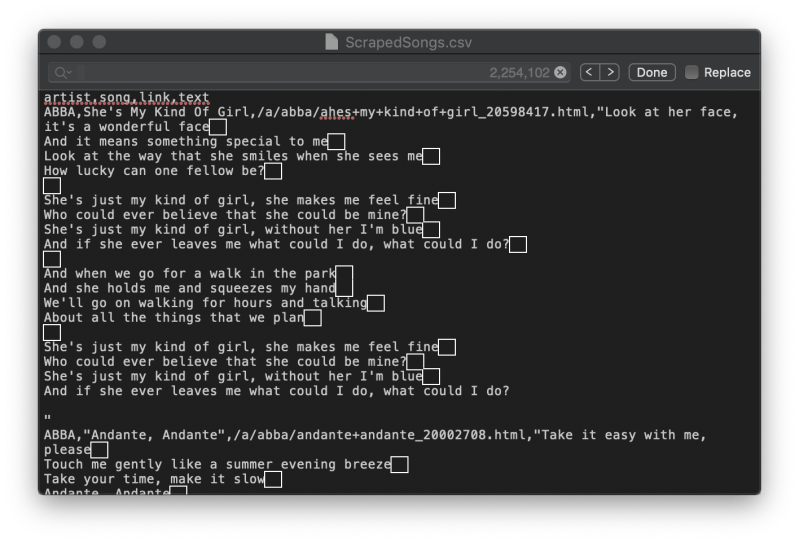Click the line 'Take your time, make it slow'
The image size is (799, 542).
pos(154,479)
